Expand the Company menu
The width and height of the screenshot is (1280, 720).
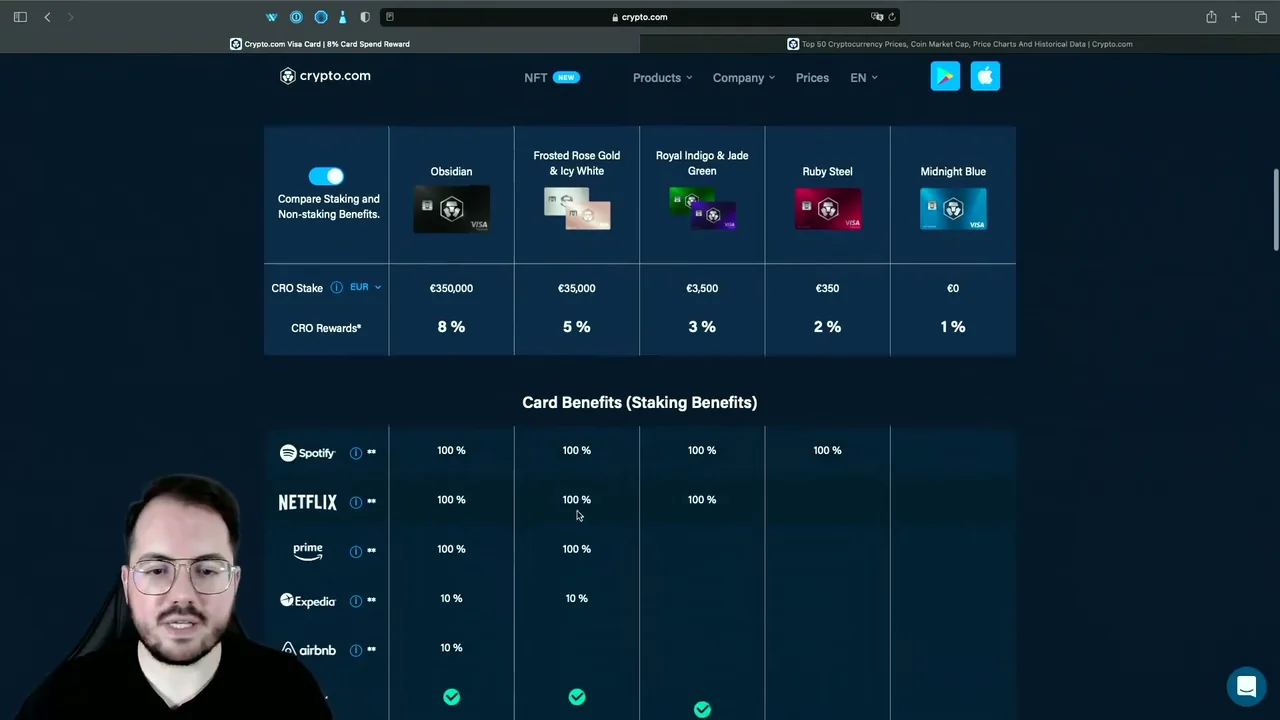[744, 78]
